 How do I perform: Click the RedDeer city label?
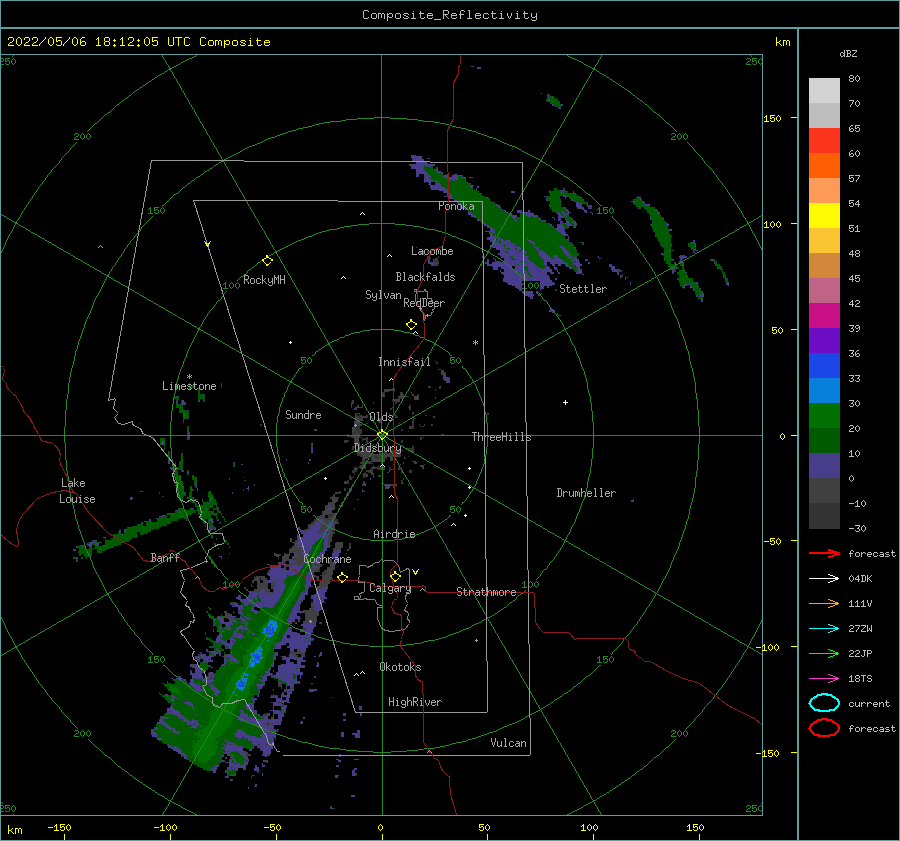[x=424, y=303]
